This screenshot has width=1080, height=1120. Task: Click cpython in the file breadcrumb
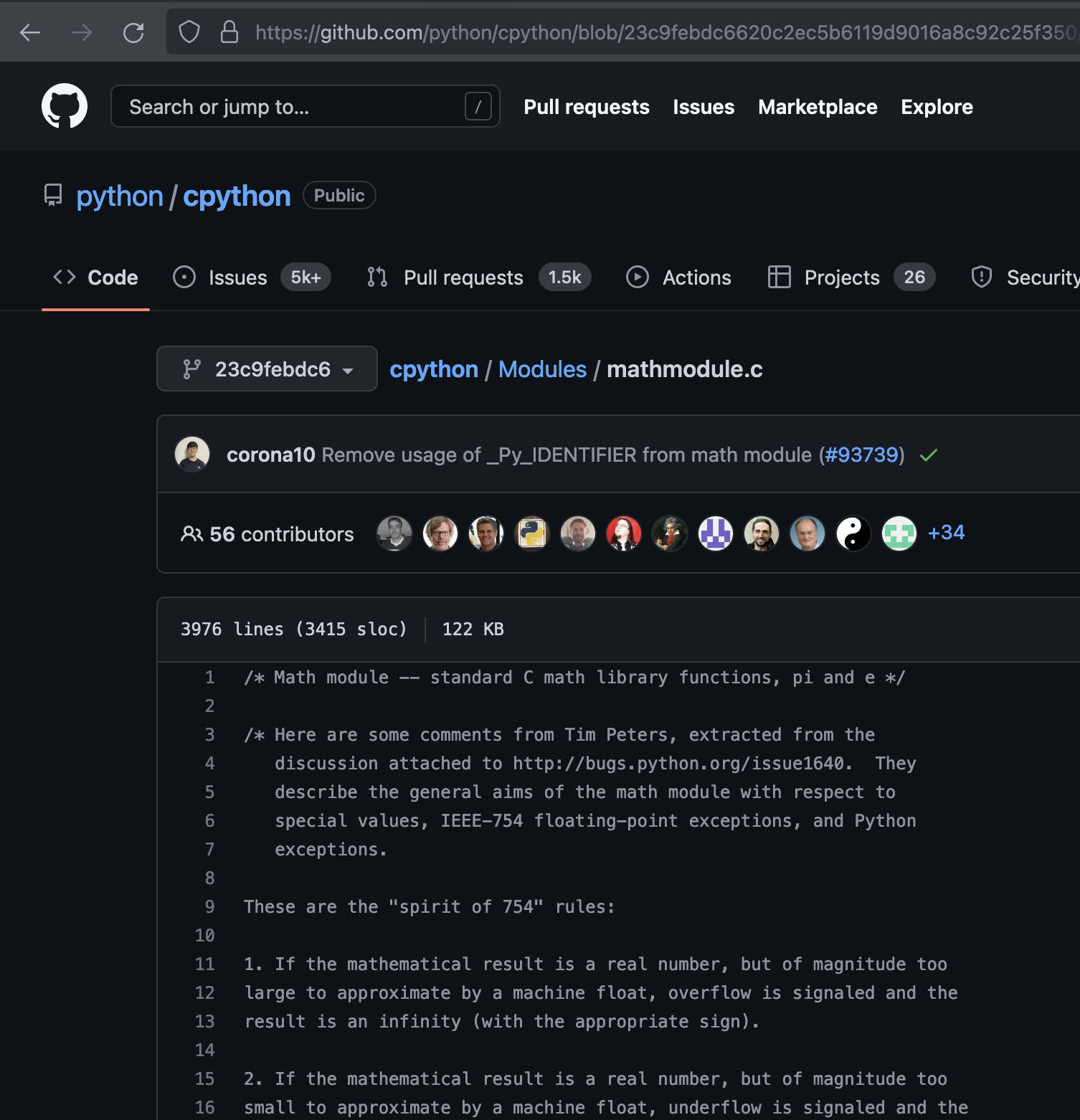(434, 369)
